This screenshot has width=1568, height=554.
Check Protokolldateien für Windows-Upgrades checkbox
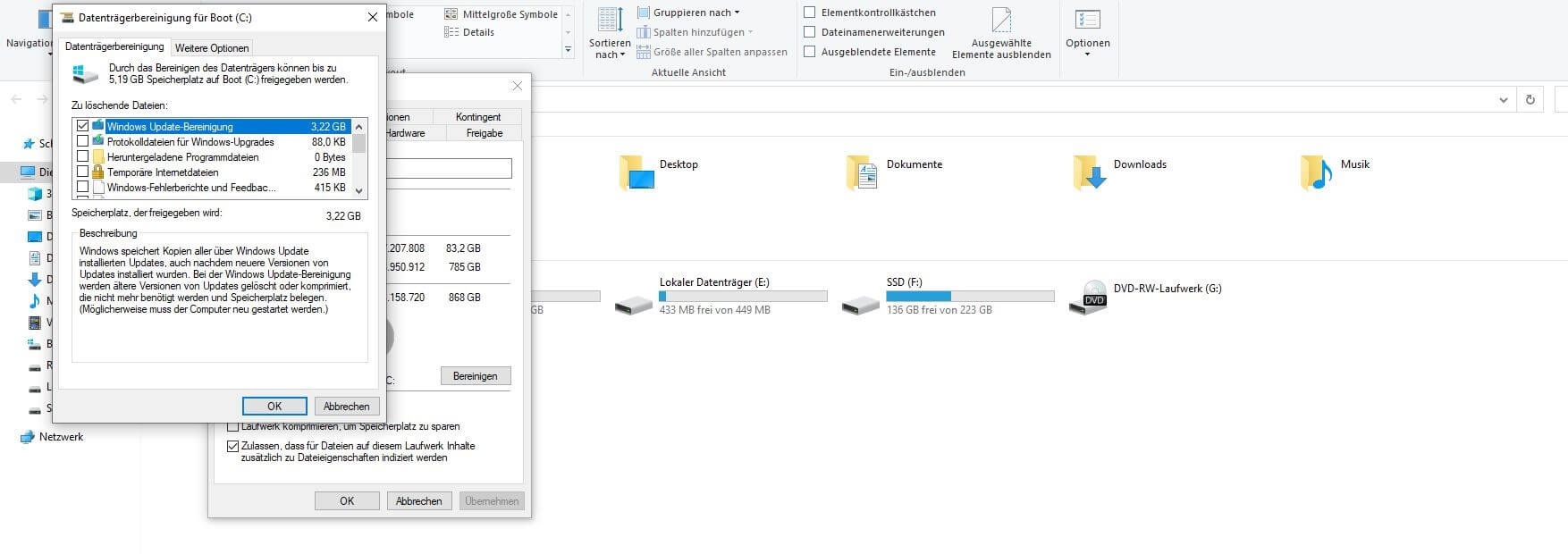pyautogui.click(x=83, y=141)
